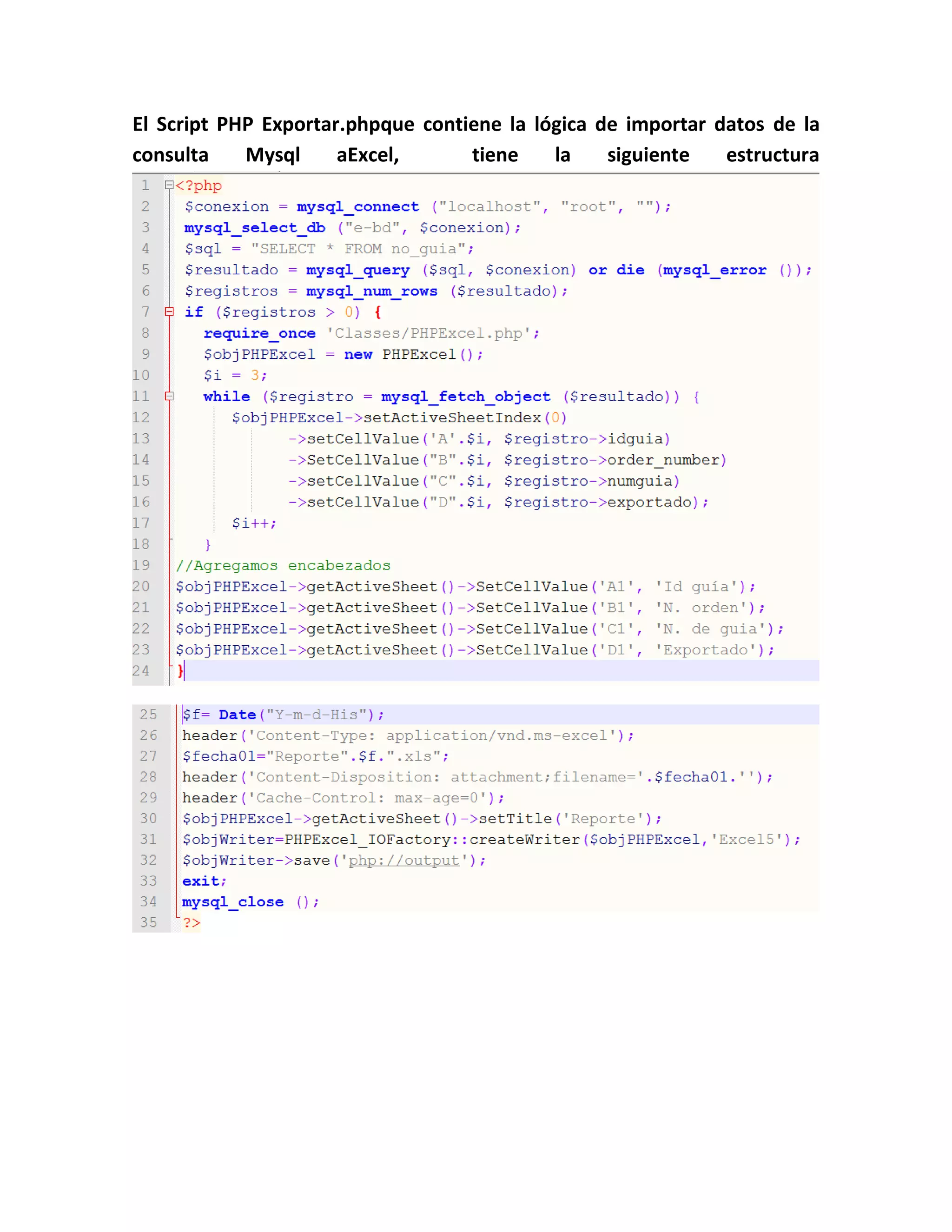
Task: Click the word Exportar.phpque in the heading
Action: [x=338, y=124]
